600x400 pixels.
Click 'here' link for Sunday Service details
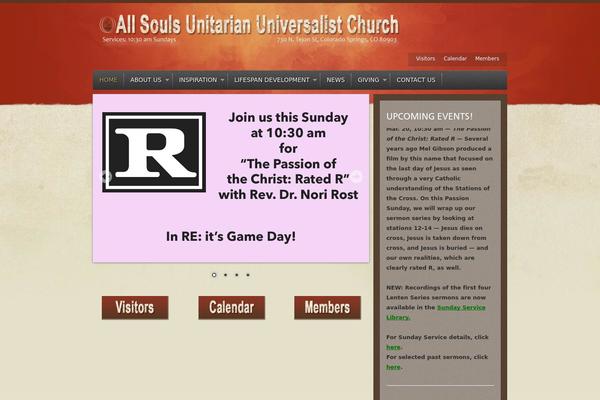tap(393, 347)
